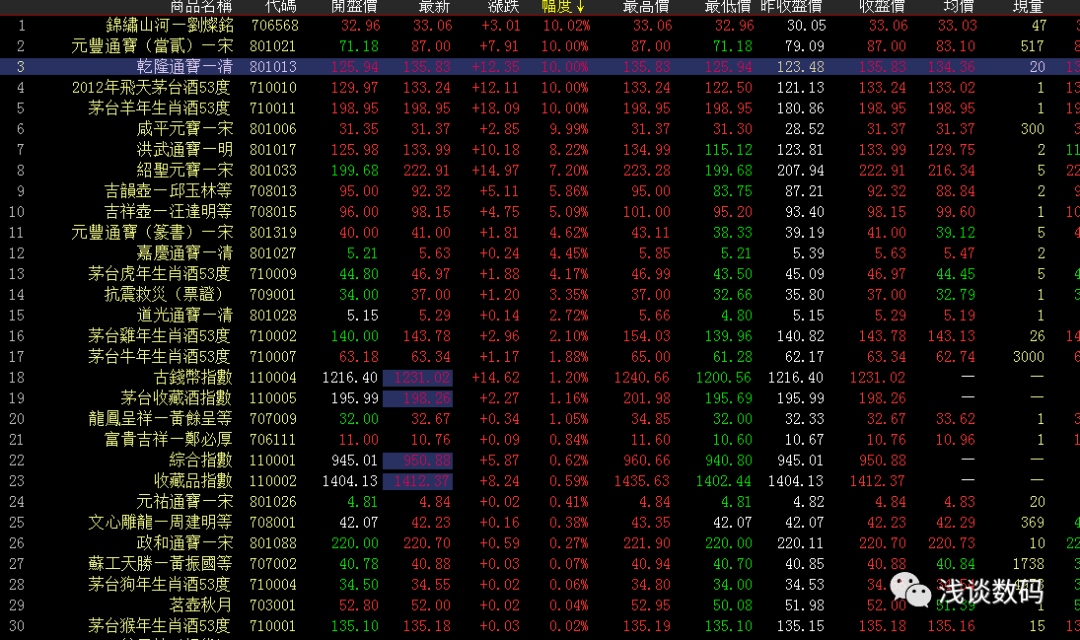Select row 元豐通寶(篆書)一宋

pos(540,232)
